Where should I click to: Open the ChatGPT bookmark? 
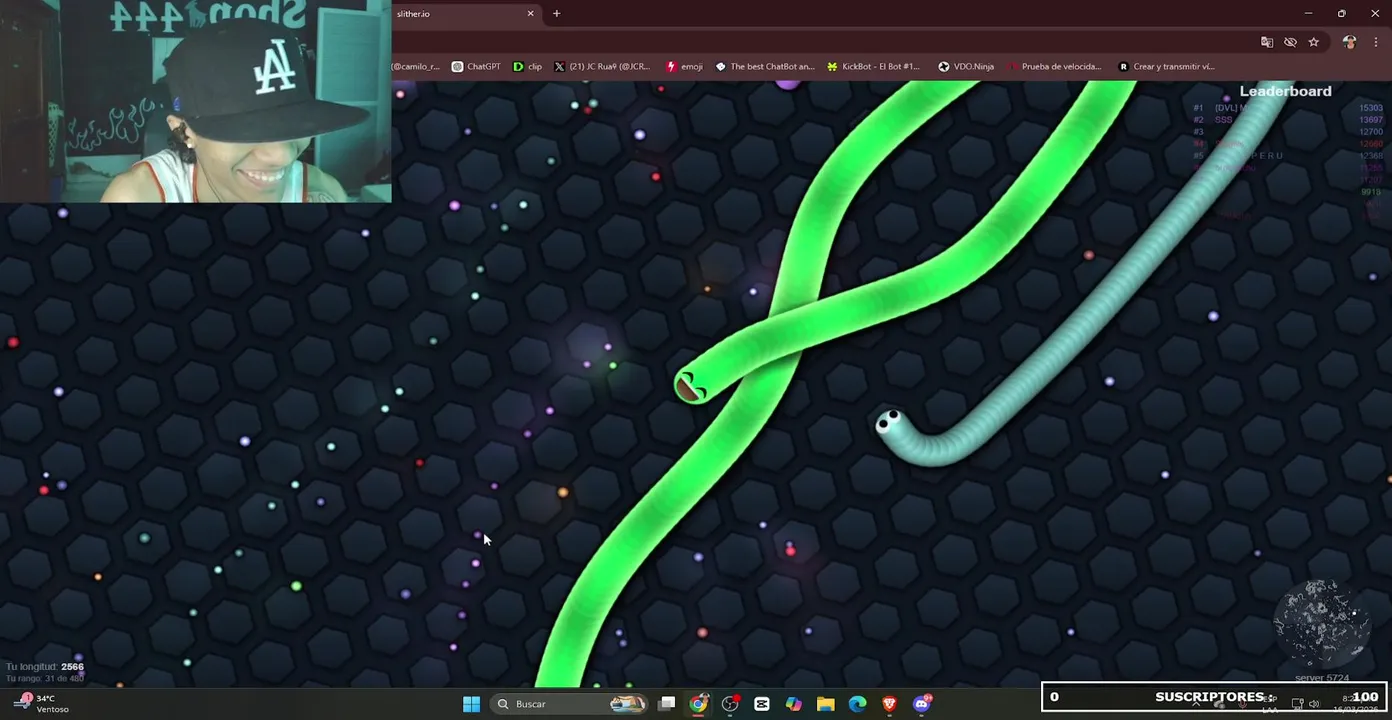pyautogui.click(x=476, y=67)
